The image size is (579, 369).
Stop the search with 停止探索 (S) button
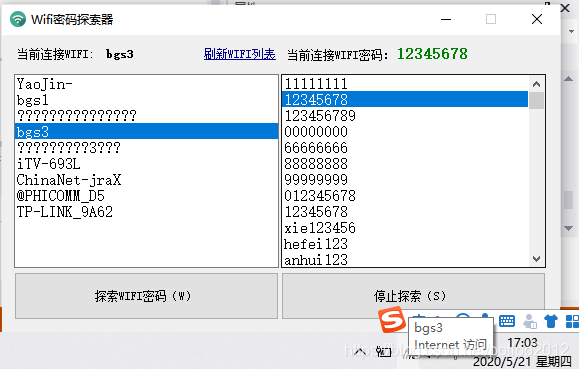coord(413,296)
